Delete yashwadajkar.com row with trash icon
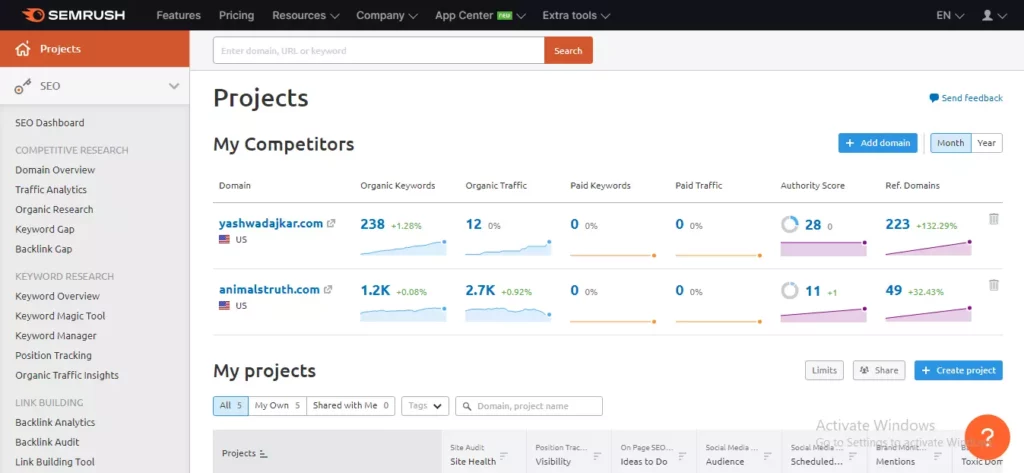 pyautogui.click(x=993, y=219)
